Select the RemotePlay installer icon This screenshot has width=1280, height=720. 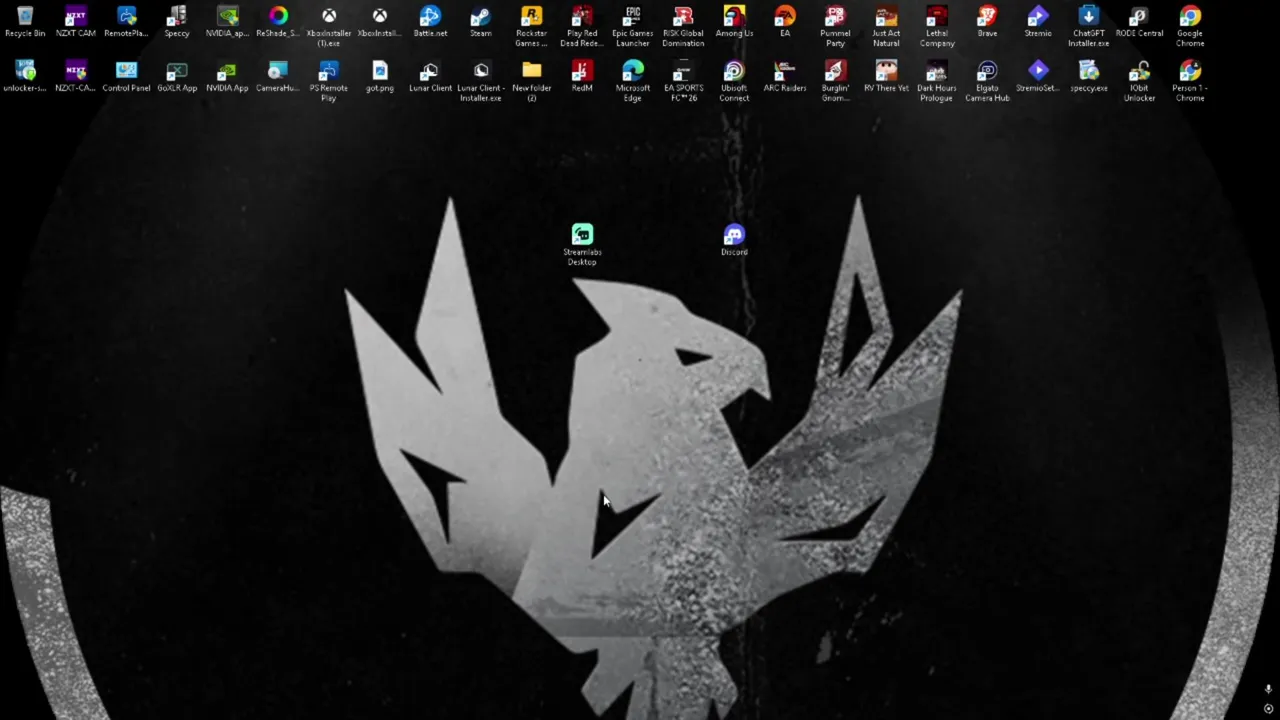127,22
